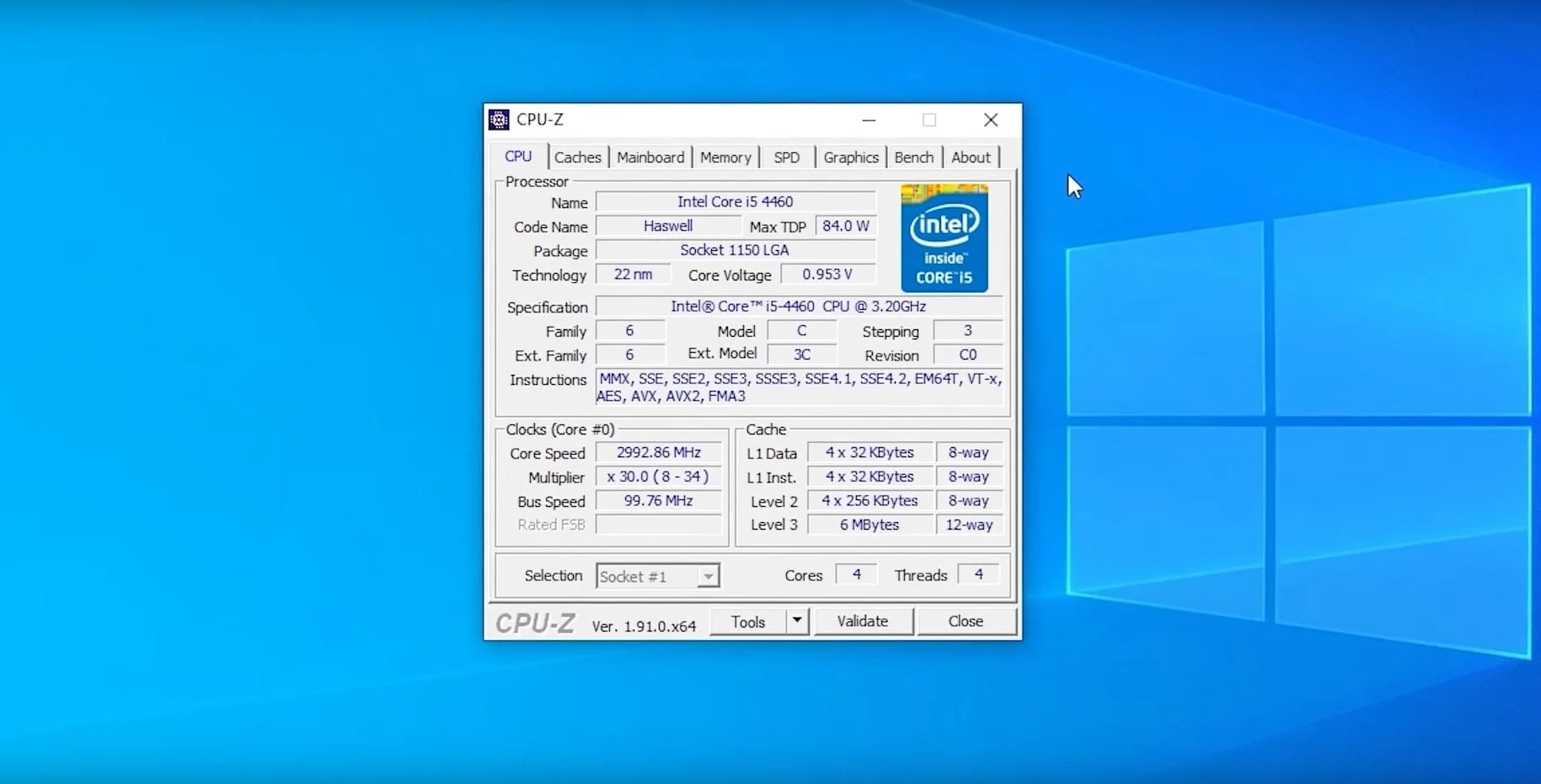
Task: Click the Stepping value 3
Action: tap(968, 331)
